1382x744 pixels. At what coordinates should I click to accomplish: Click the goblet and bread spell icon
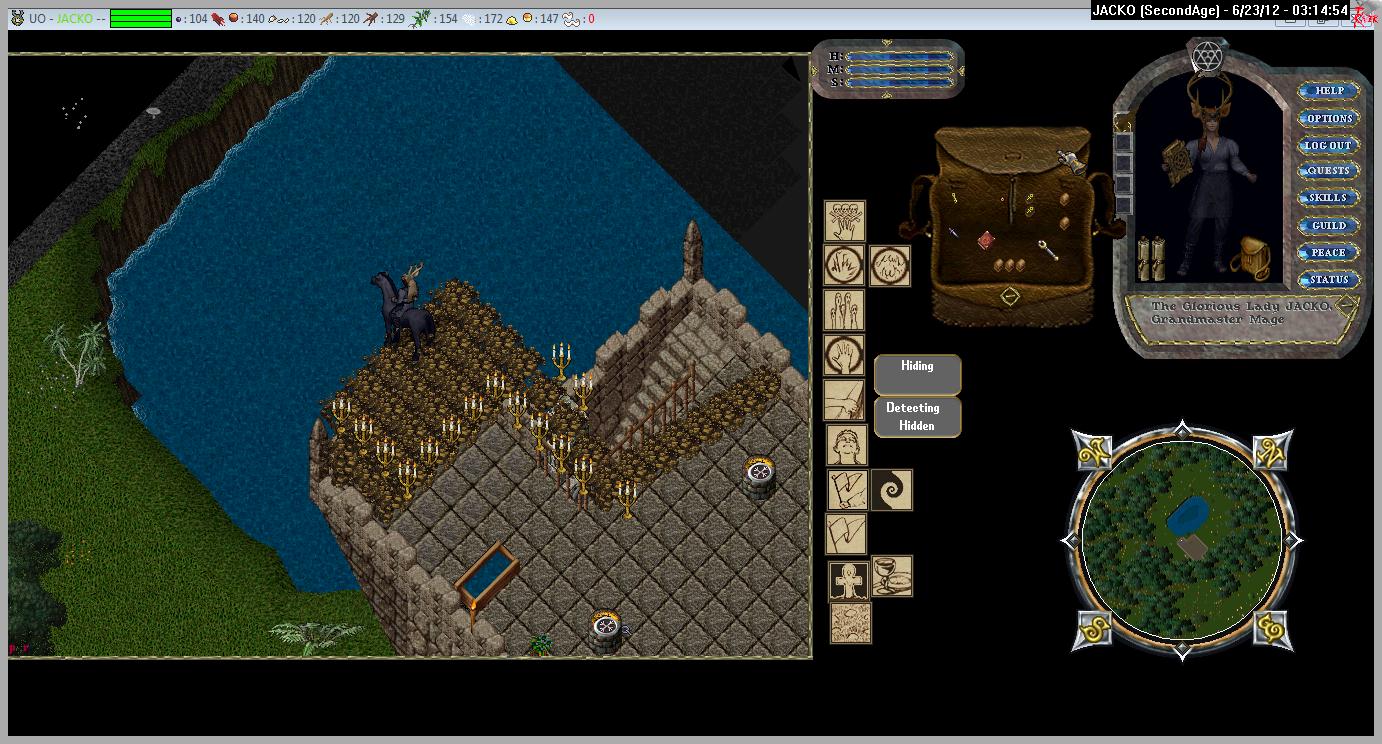tap(891, 576)
